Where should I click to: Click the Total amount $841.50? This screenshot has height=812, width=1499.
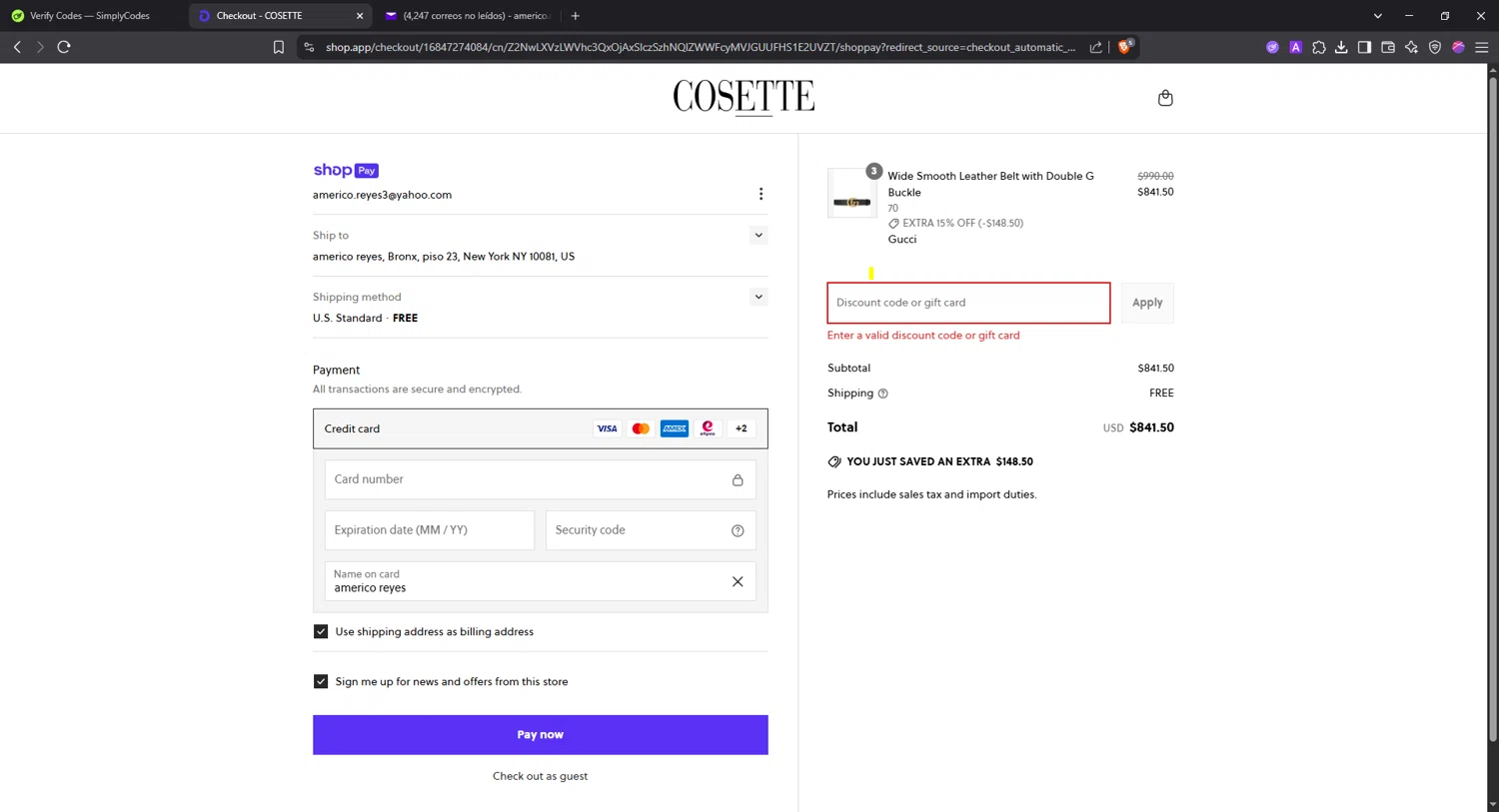pos(1151,427)
